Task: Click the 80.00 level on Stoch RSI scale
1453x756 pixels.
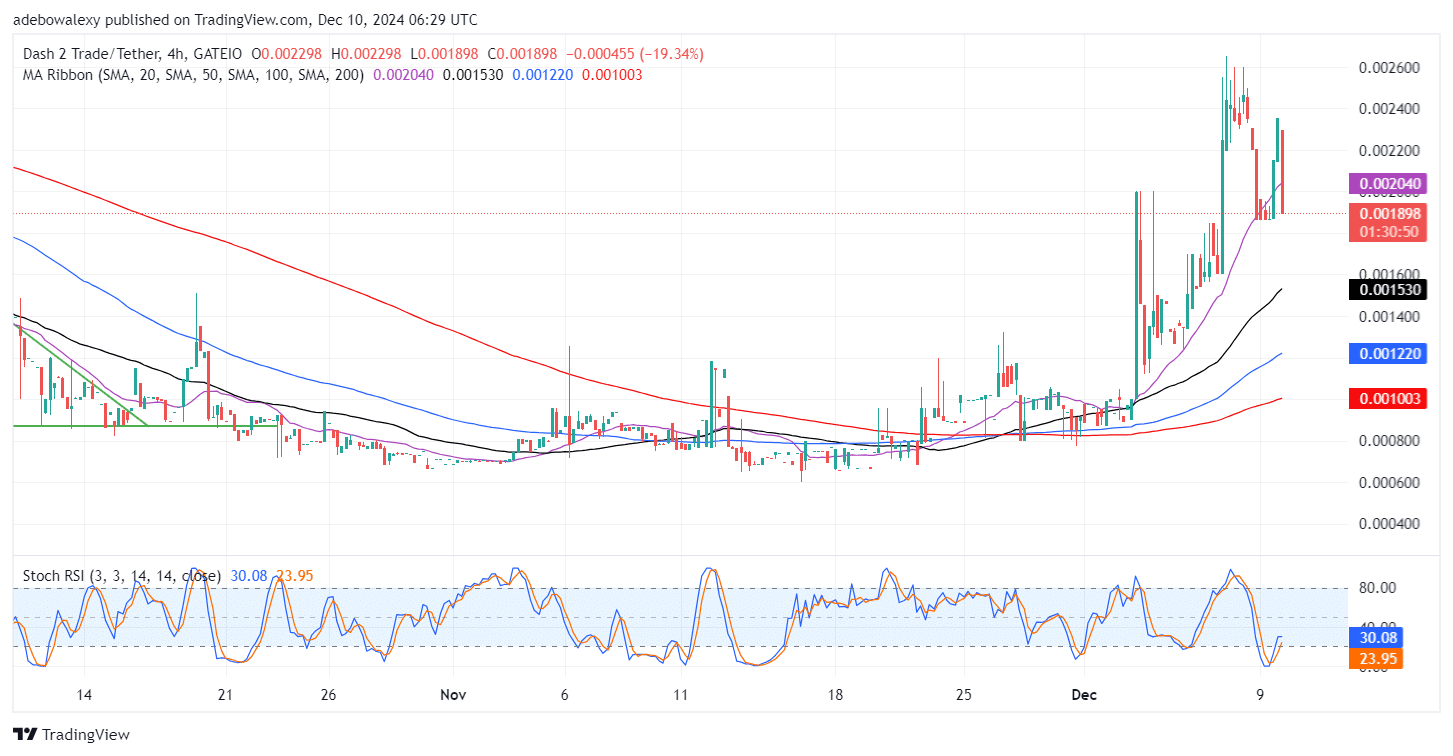Action: (x=1375, y=587)
